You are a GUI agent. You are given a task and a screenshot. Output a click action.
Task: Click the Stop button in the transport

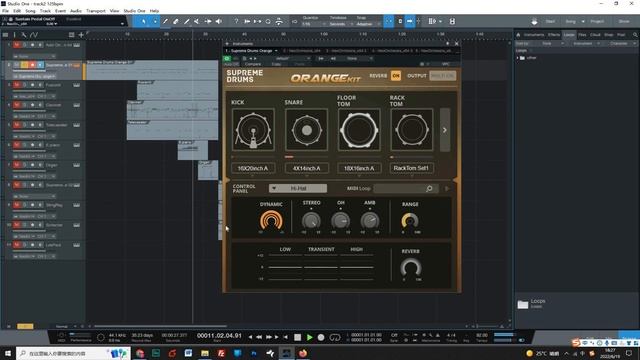(298, 337)
